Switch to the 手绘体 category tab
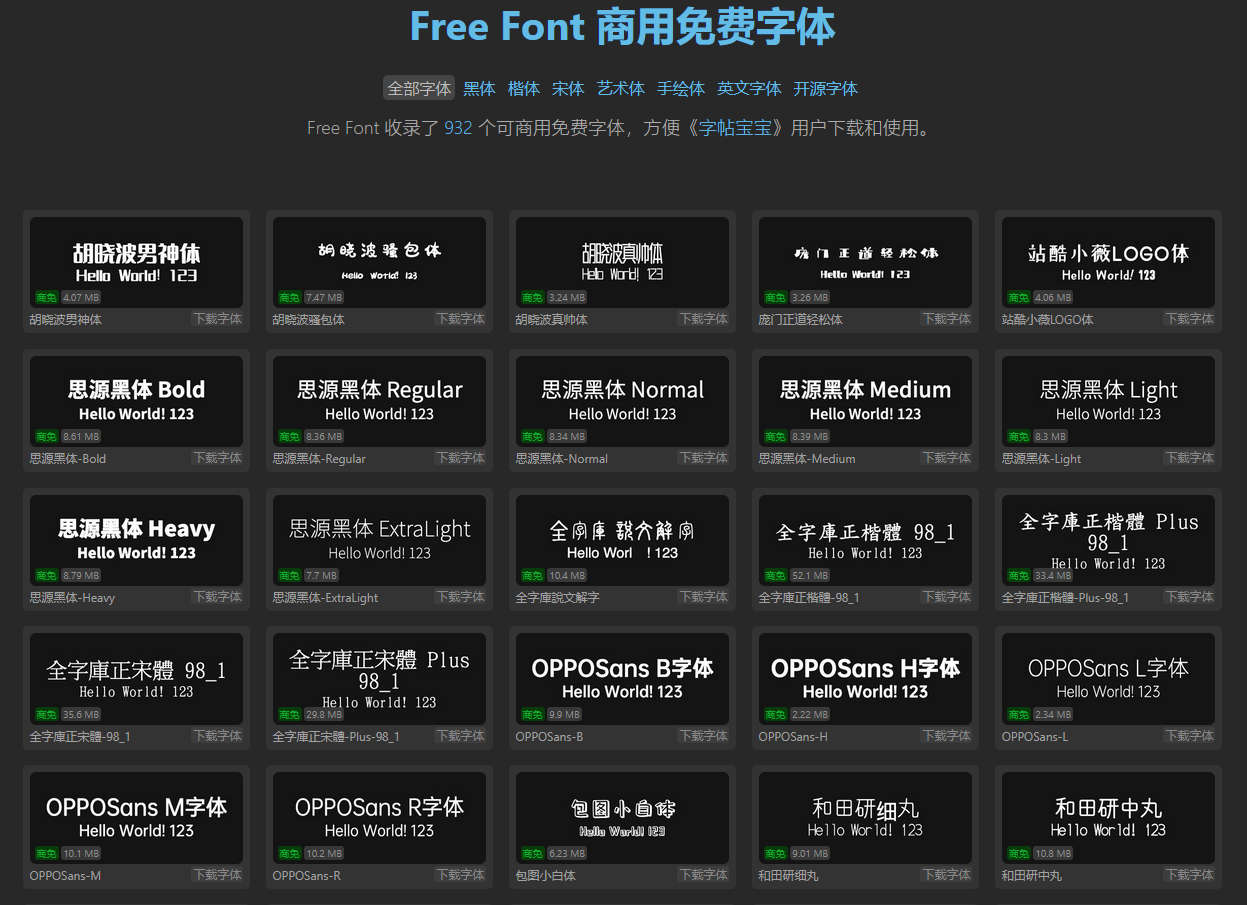The width and height of the screenshot is (1247, 905). (681, 88)
